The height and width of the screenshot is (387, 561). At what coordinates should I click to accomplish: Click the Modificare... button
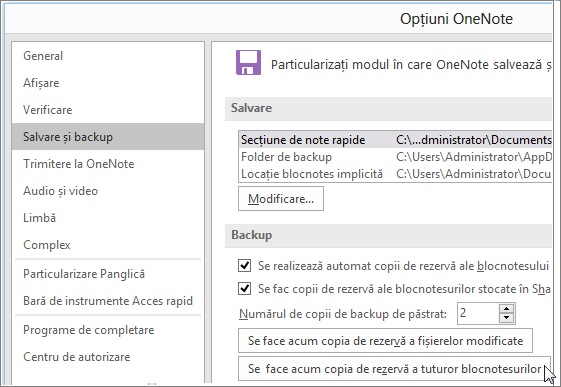click(x=281, y=199)
